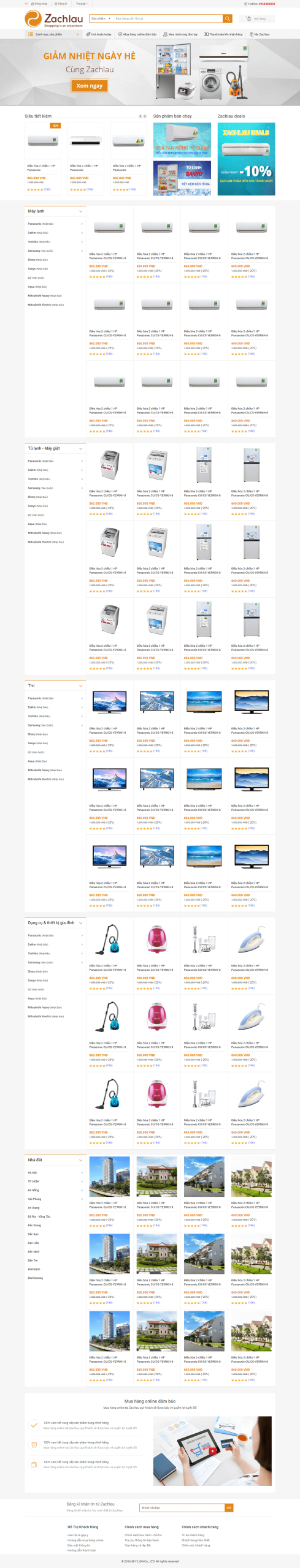Click the Đăng nhập user icon
Image resolution: width=300 pixels, height=1568 pixels.
pos(32,4)
